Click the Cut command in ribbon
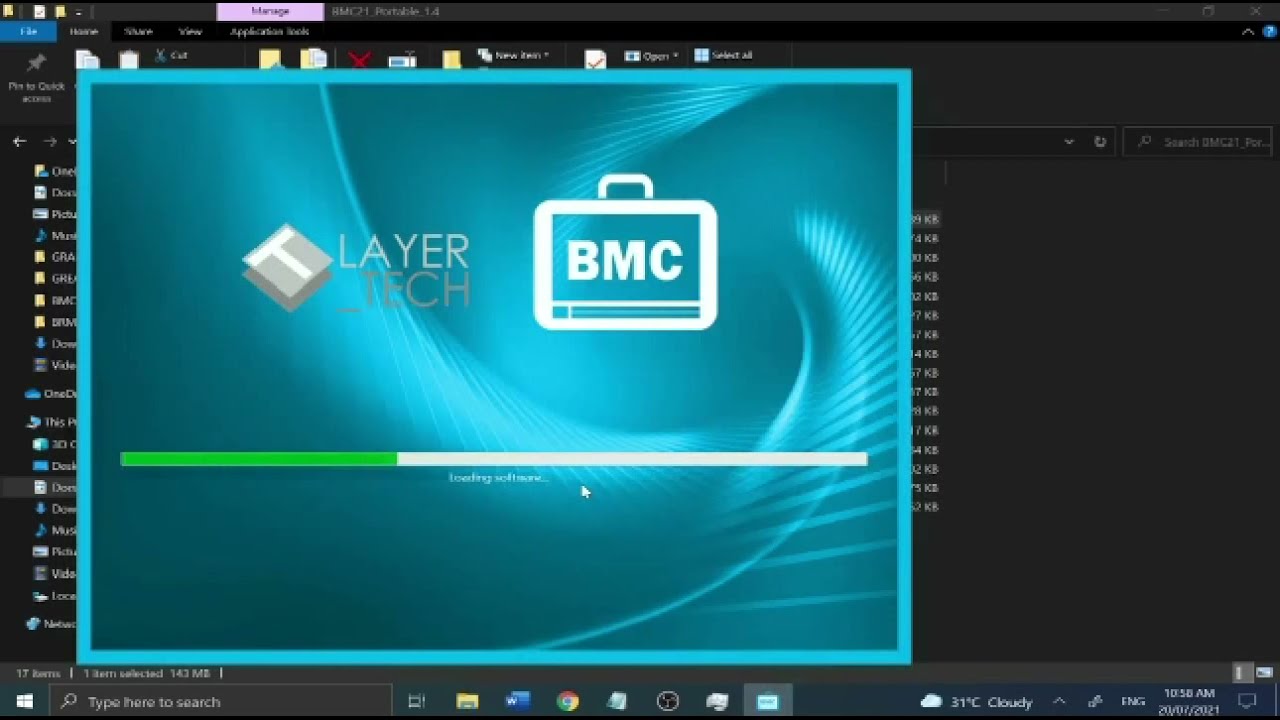 (171, 56)
